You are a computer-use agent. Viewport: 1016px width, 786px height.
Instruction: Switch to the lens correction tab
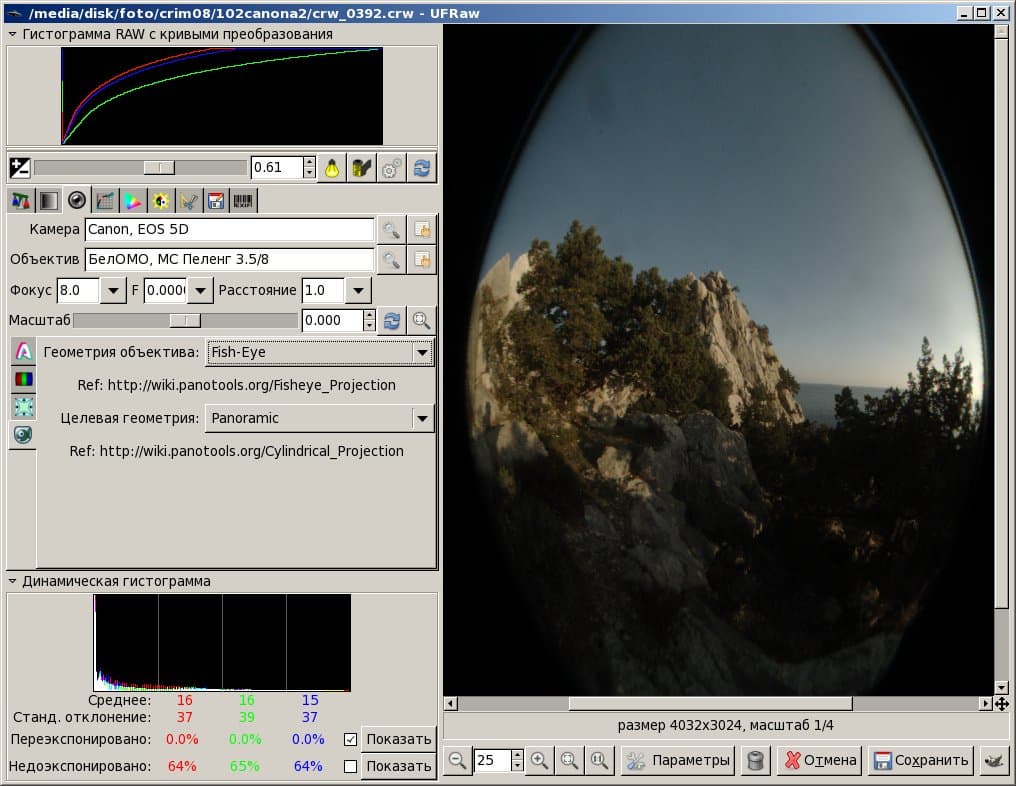pyautogui.click(x=76, y=201)
